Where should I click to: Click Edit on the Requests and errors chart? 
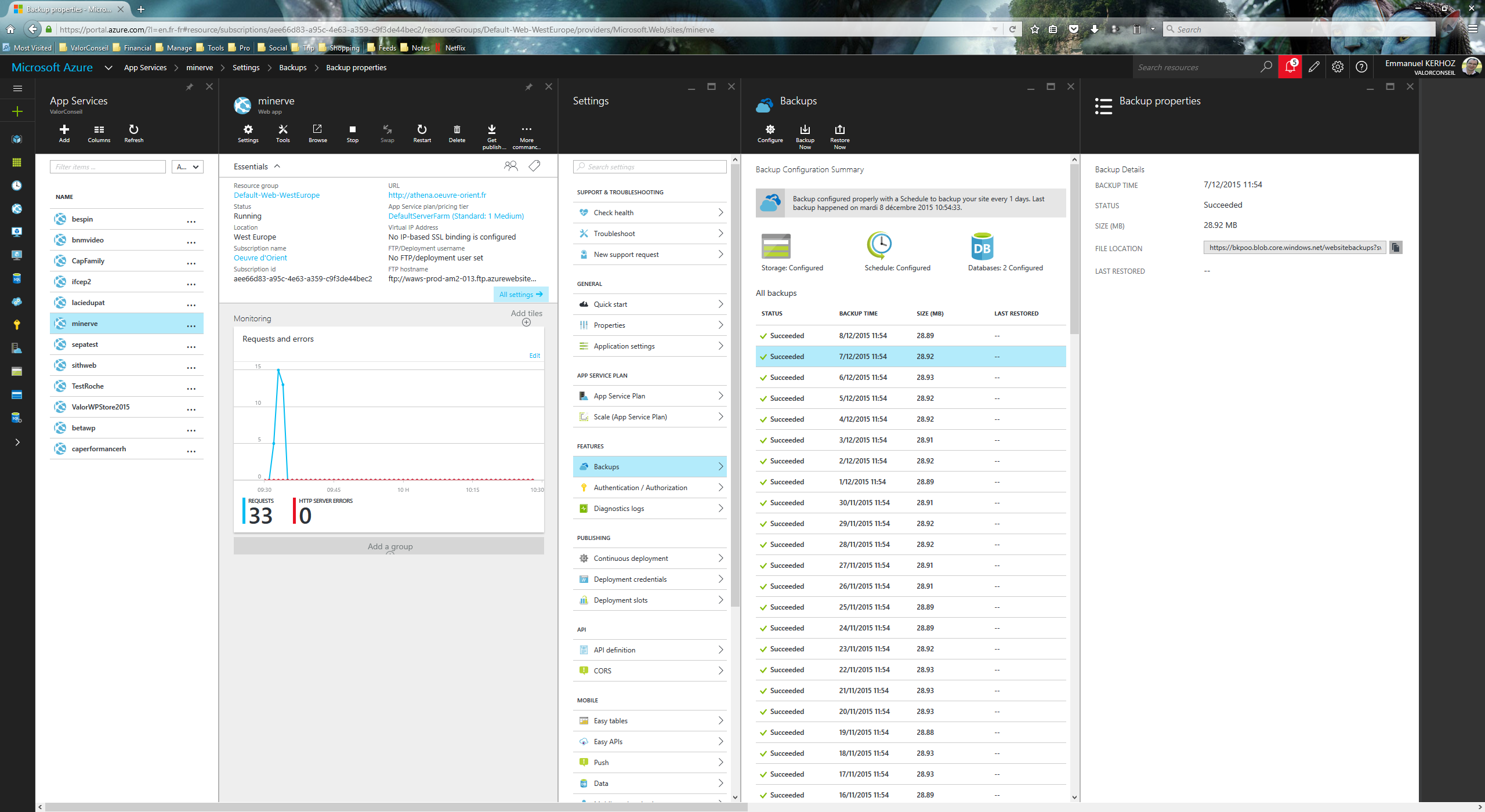[x=534, y=356]
